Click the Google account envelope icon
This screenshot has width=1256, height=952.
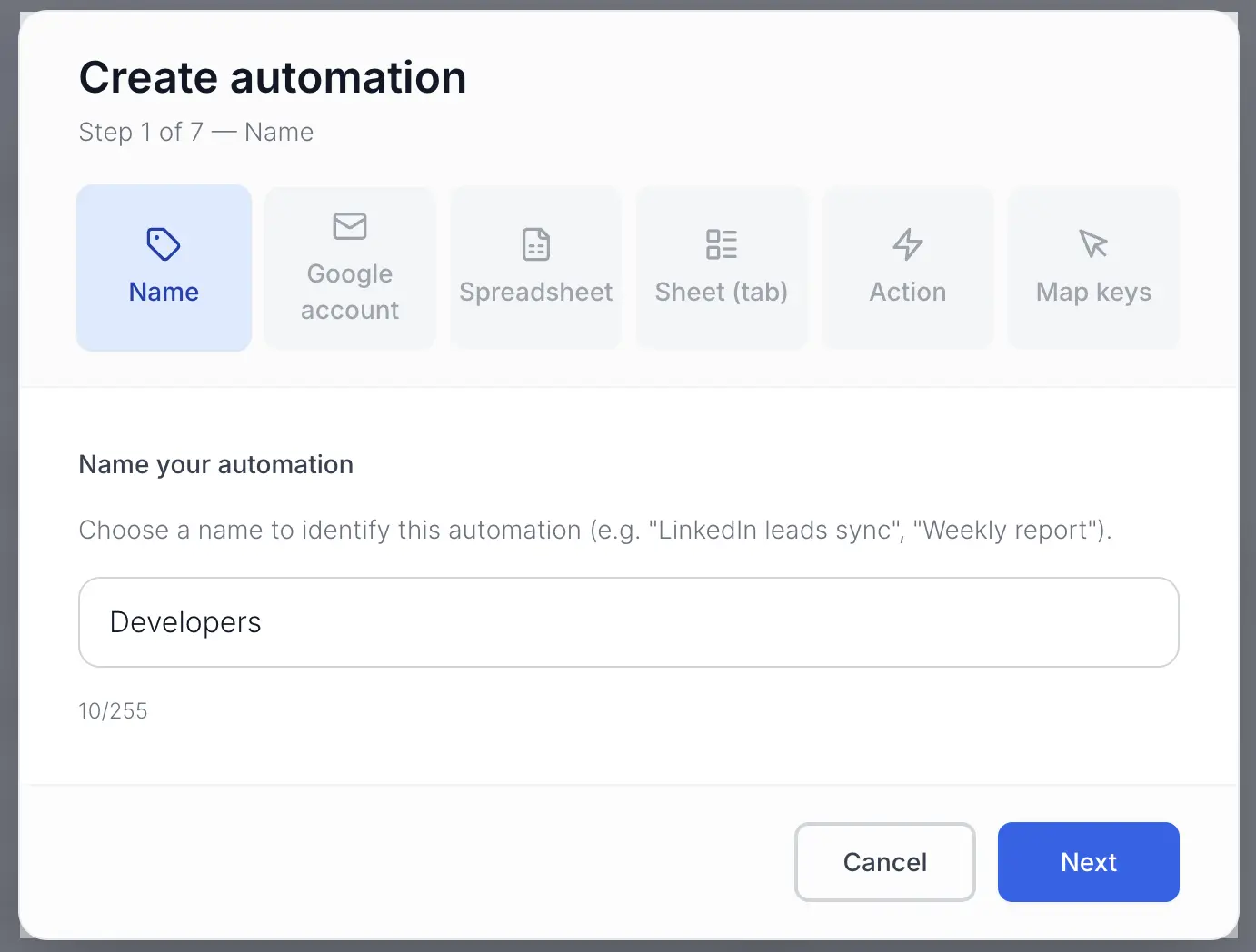350,226
